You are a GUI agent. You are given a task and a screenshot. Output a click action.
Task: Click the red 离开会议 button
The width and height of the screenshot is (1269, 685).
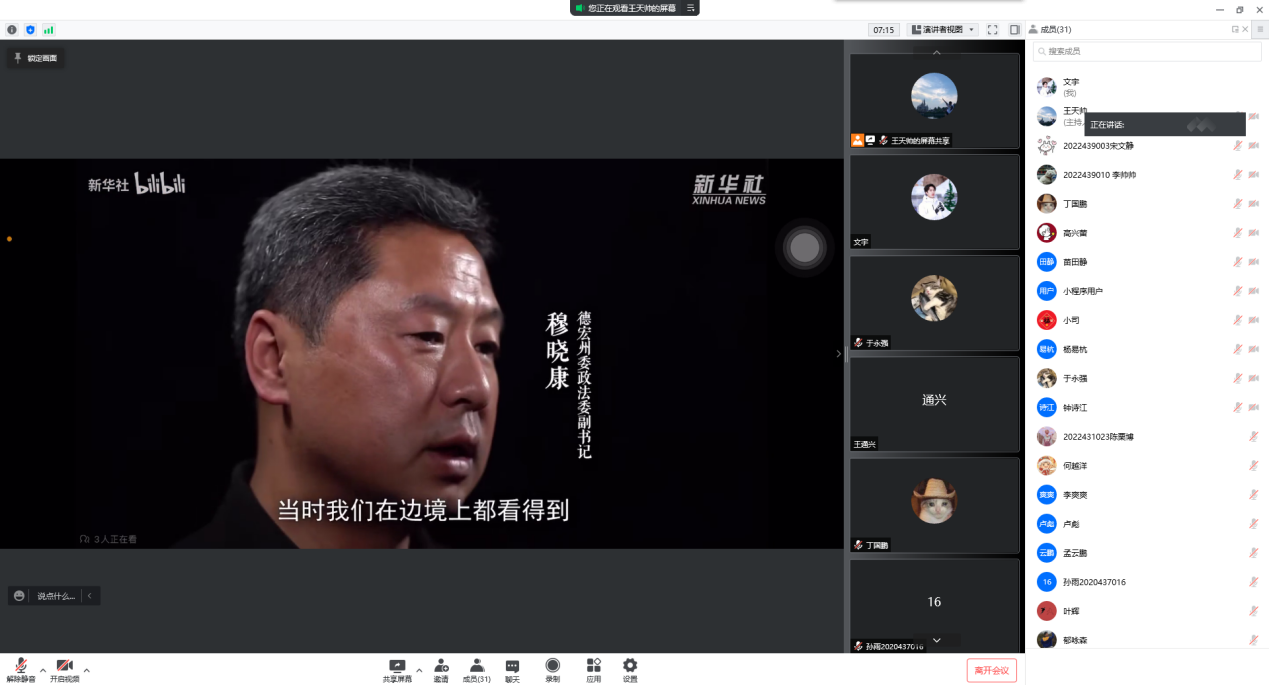[x=991, y=670]
